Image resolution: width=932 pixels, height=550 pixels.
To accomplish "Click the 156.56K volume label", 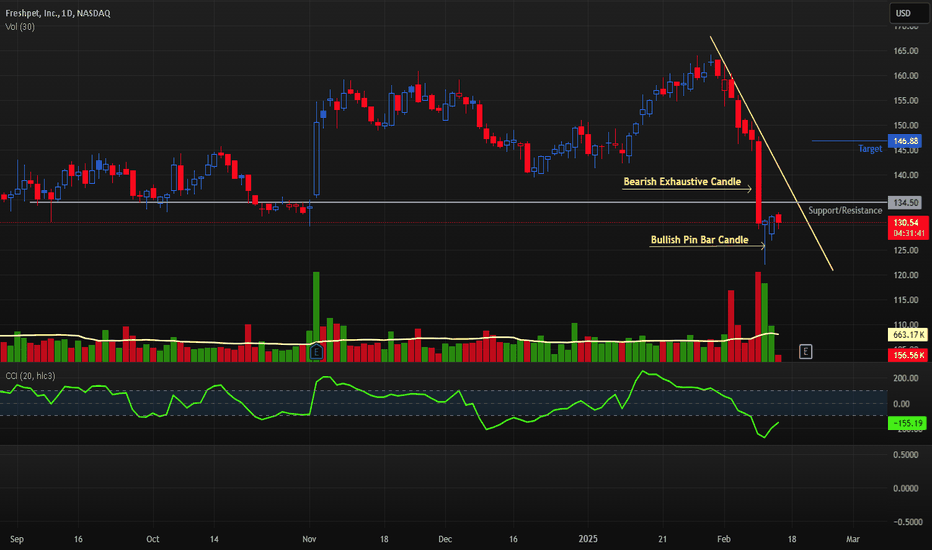I will point(908,355).
